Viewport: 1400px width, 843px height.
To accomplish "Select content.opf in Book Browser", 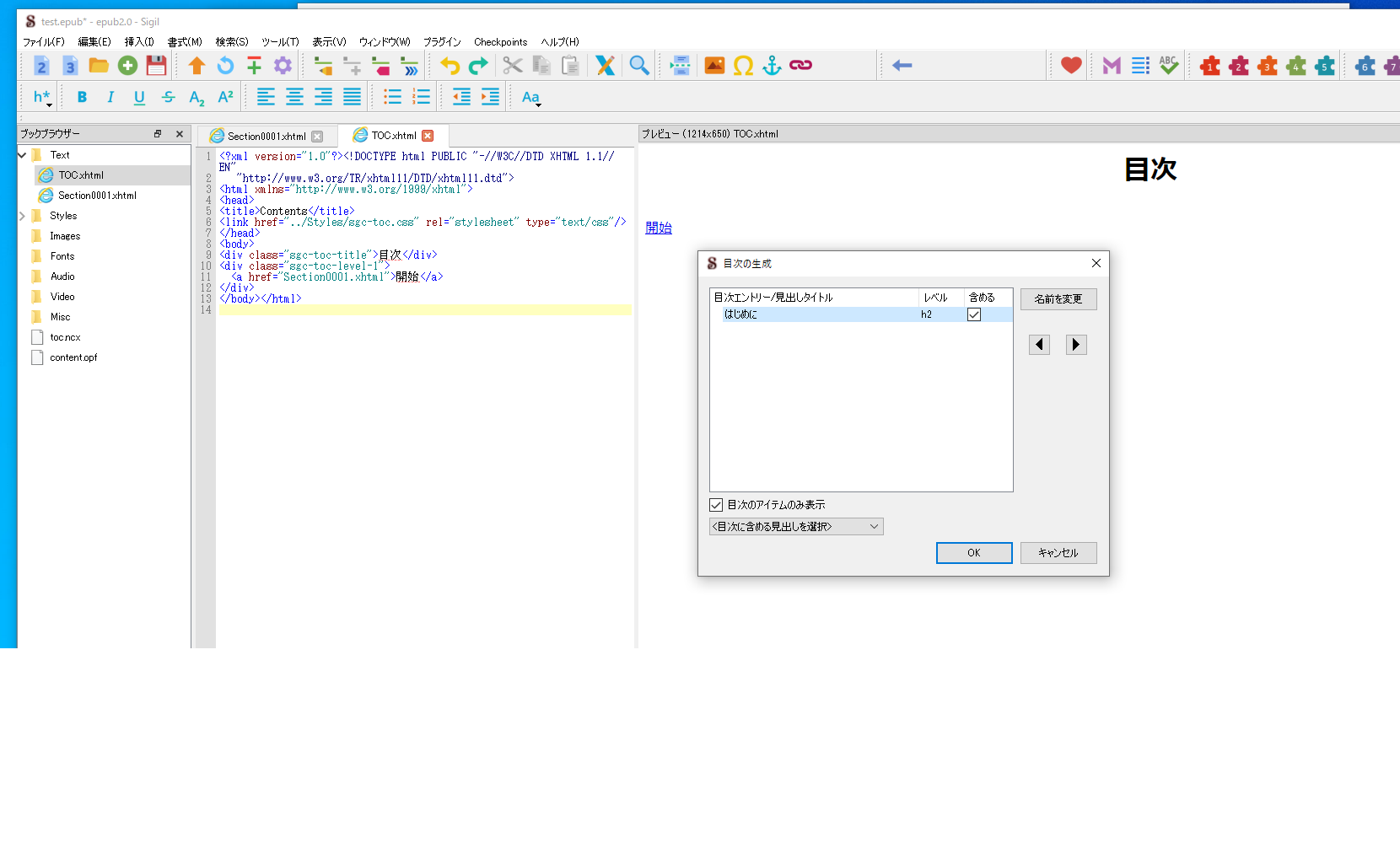I will (x=73, y=357).
